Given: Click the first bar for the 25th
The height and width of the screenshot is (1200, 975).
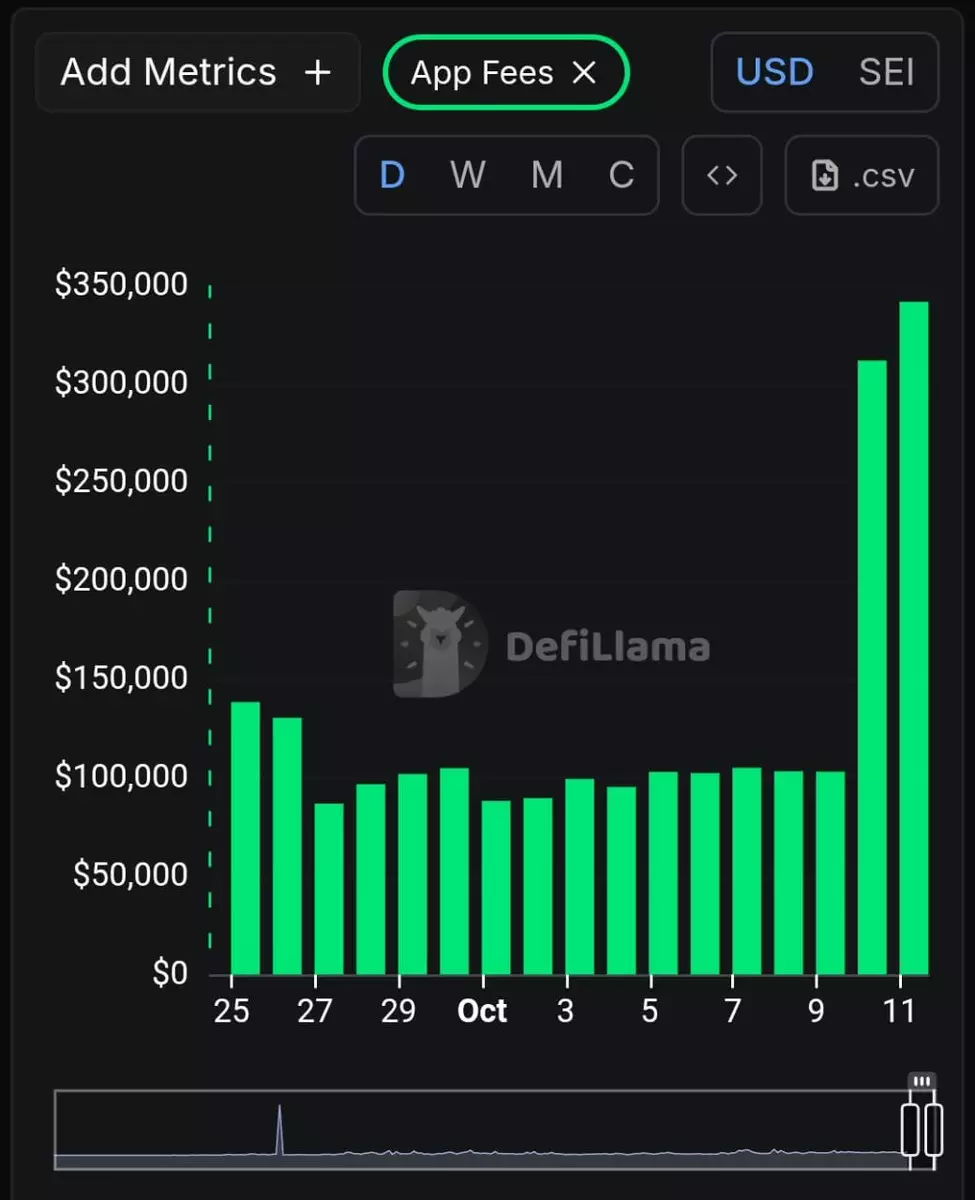Looking at the screenshot, I should point(245,838).
